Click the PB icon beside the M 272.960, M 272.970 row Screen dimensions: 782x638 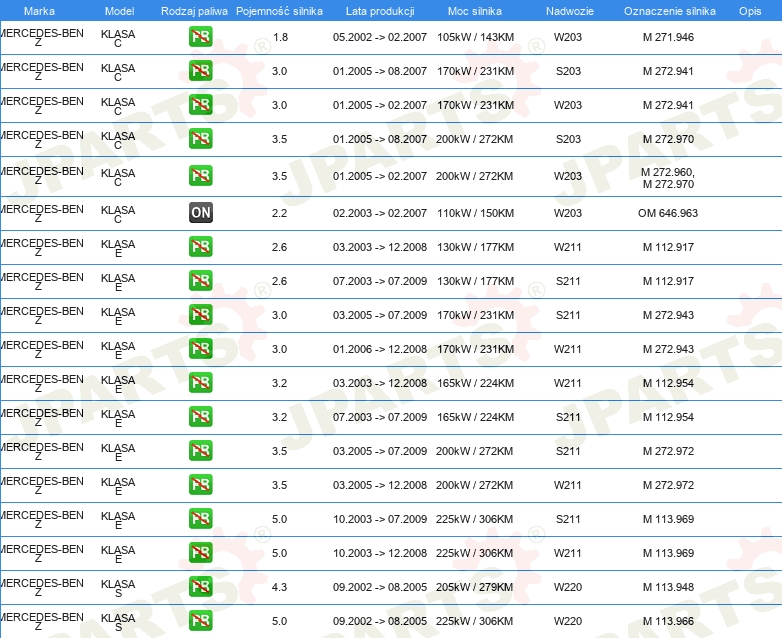point(200,176)
